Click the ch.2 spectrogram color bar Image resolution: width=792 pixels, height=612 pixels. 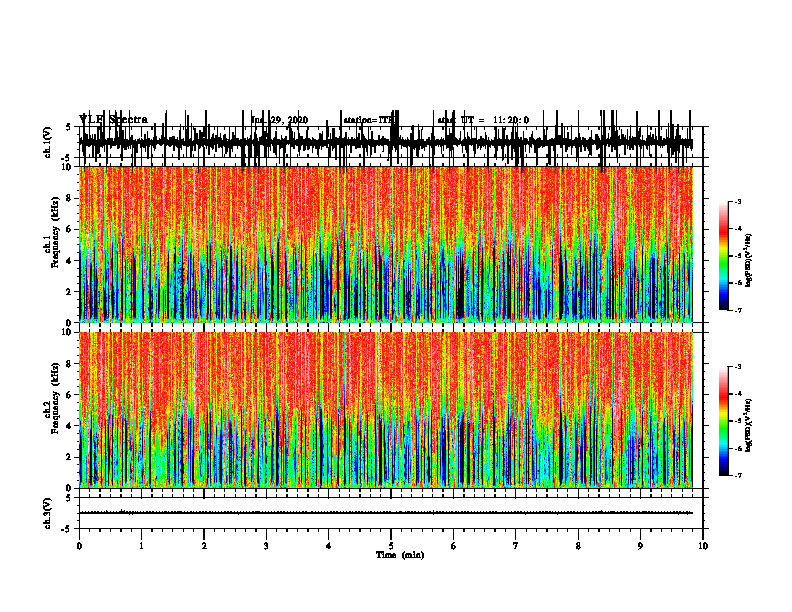tap(724, 421)
